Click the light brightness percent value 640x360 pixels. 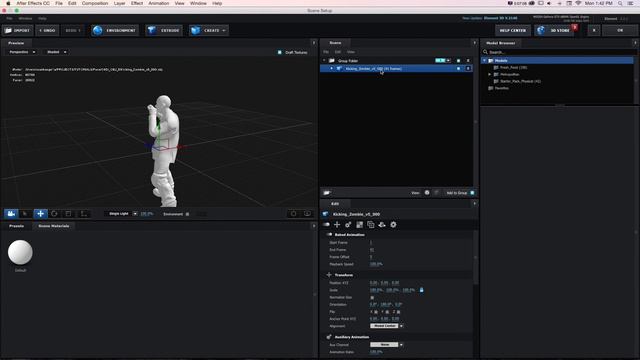pyautogui.click(x=147, y=213)
